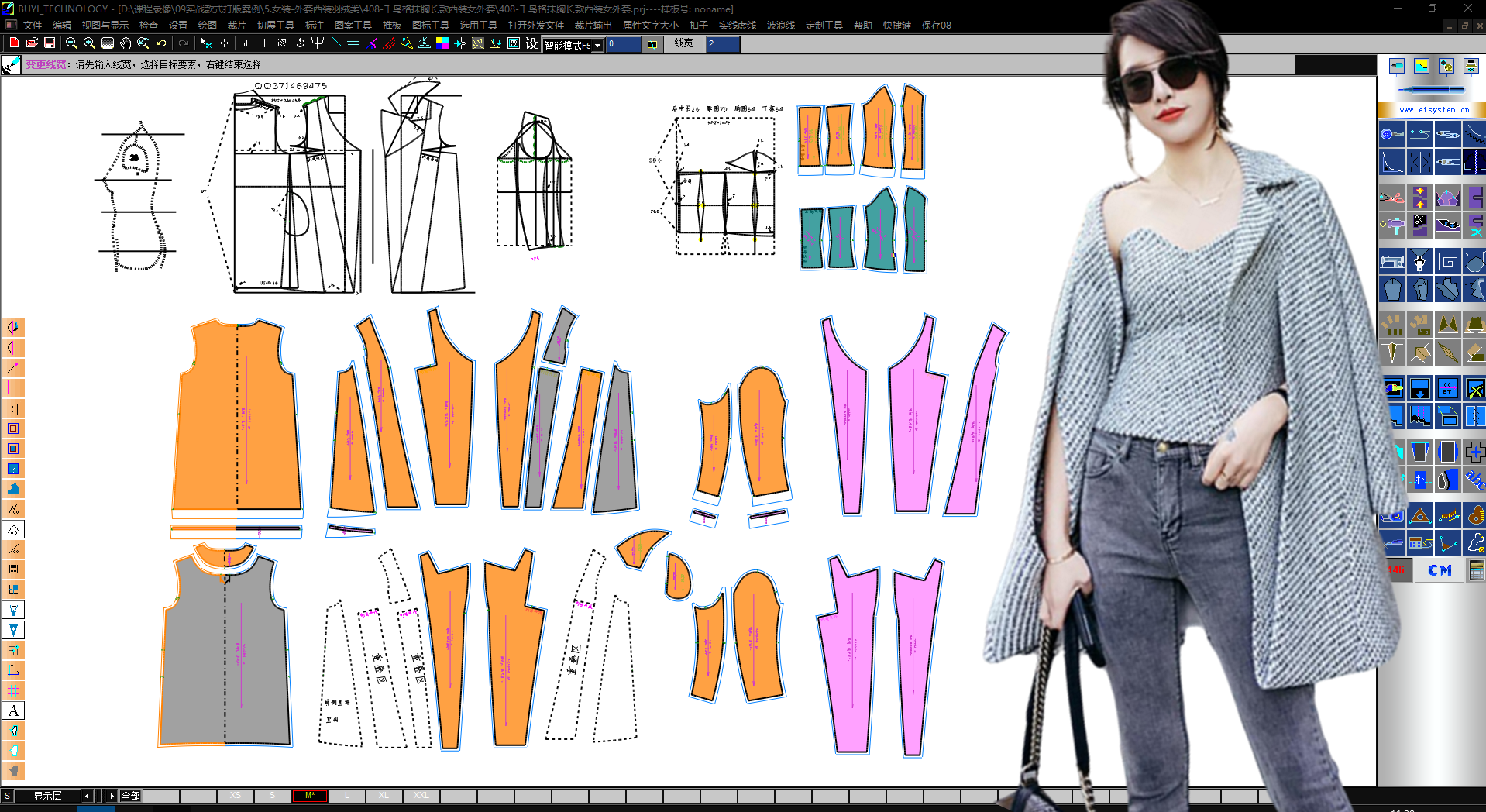Open the 裁片输出 menu
This screenshot has width=1486, height=812.
(x=593, y=26)
